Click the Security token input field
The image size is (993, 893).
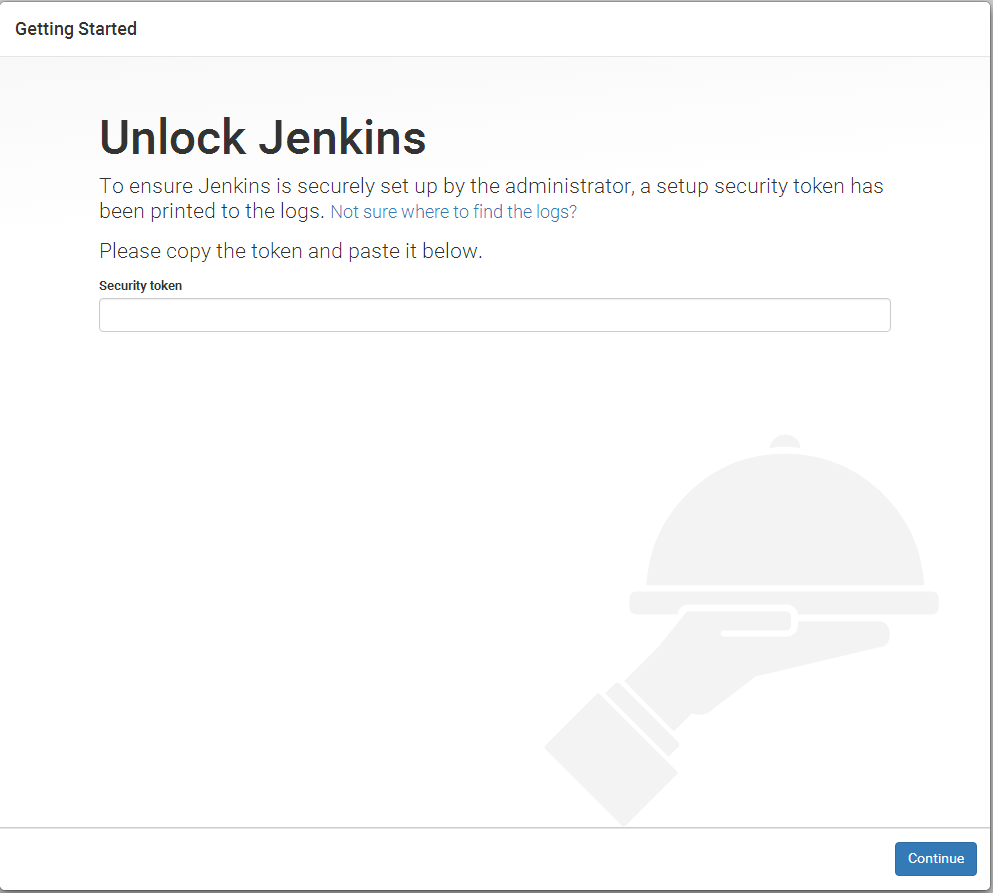tap(494, 315)
